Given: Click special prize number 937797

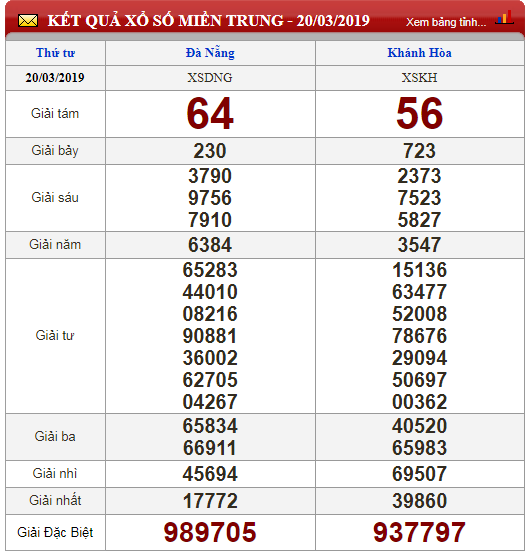Looking at the screenshot, I should pyautogui.click(x=419, y=532).
